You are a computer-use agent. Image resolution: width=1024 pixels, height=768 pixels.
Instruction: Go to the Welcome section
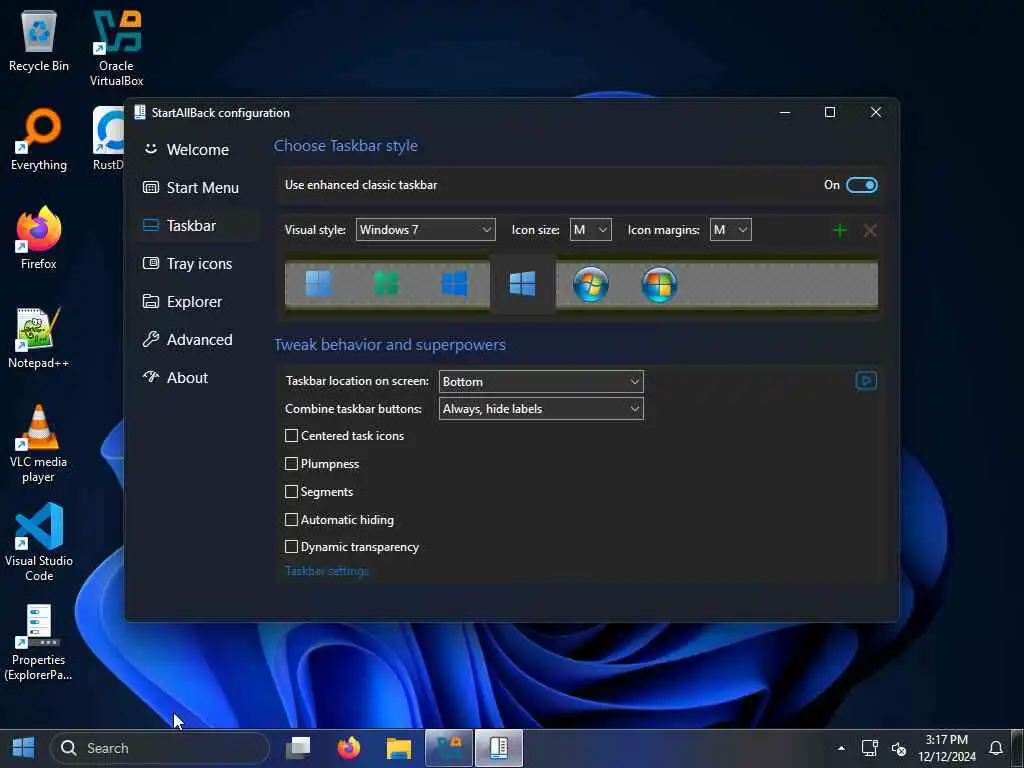(x=196, y=150)
